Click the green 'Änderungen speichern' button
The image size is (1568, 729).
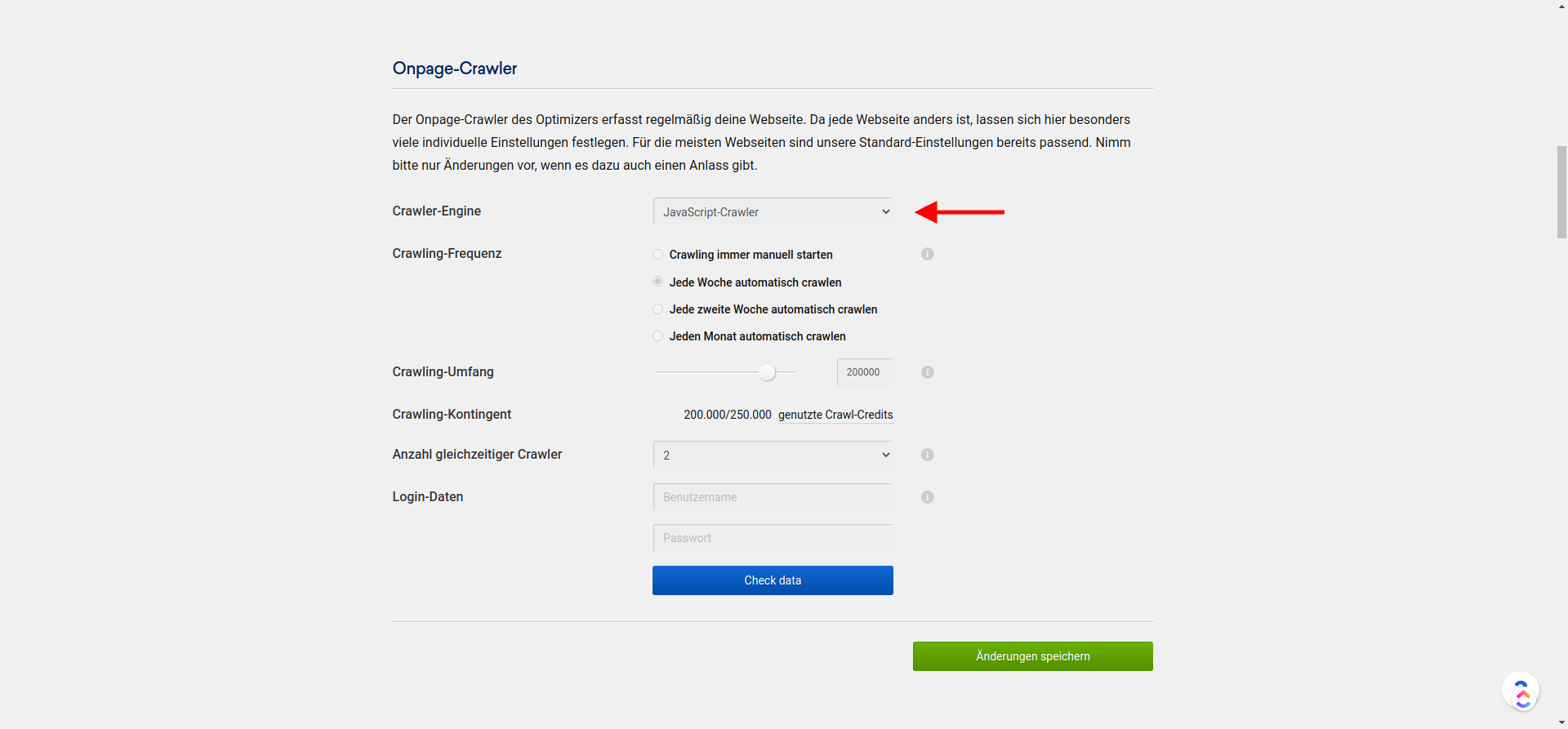point(1032,656)
